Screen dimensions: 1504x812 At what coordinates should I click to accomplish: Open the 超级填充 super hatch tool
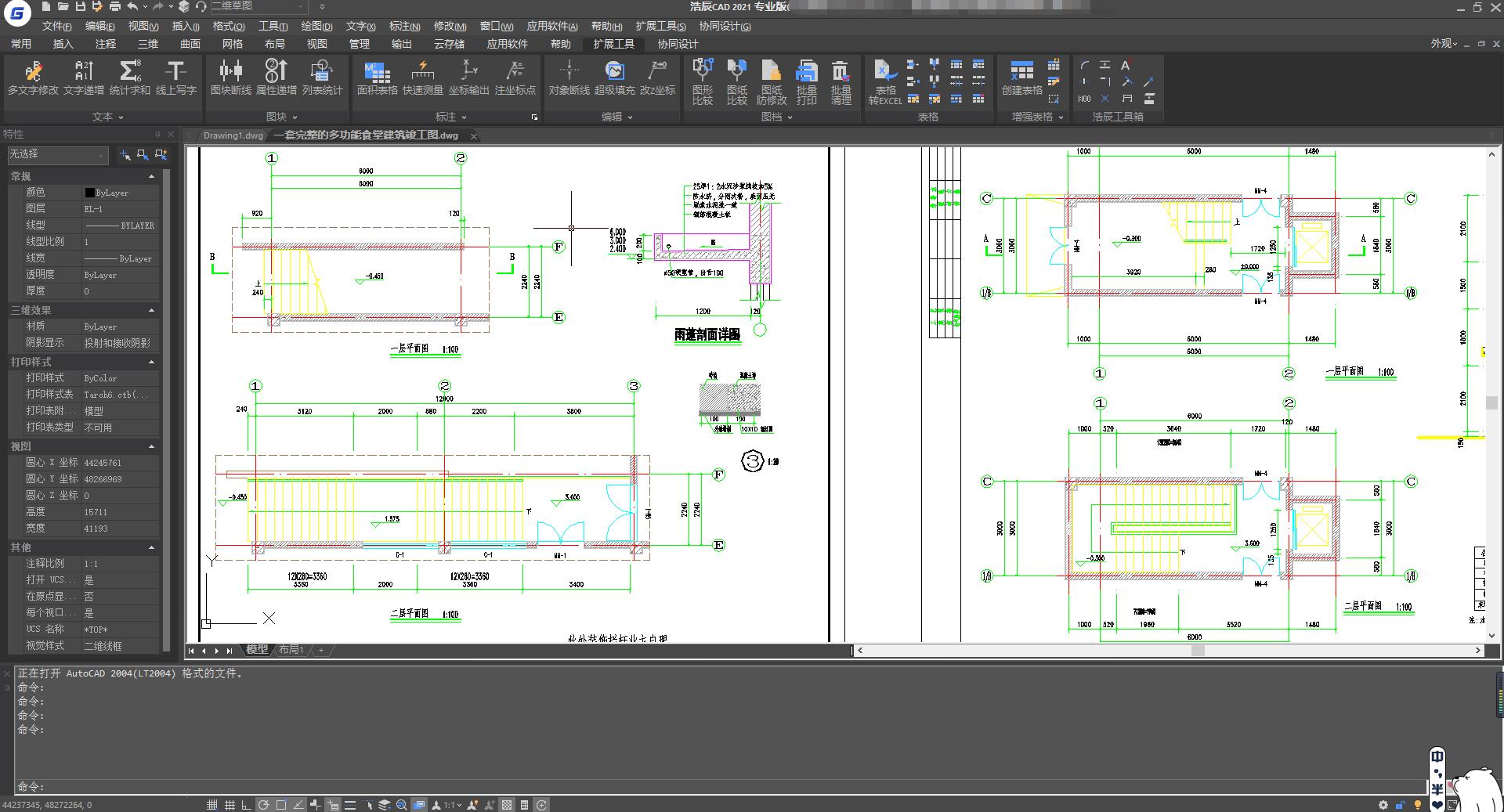pyautogui.click(x=614, y=78)
